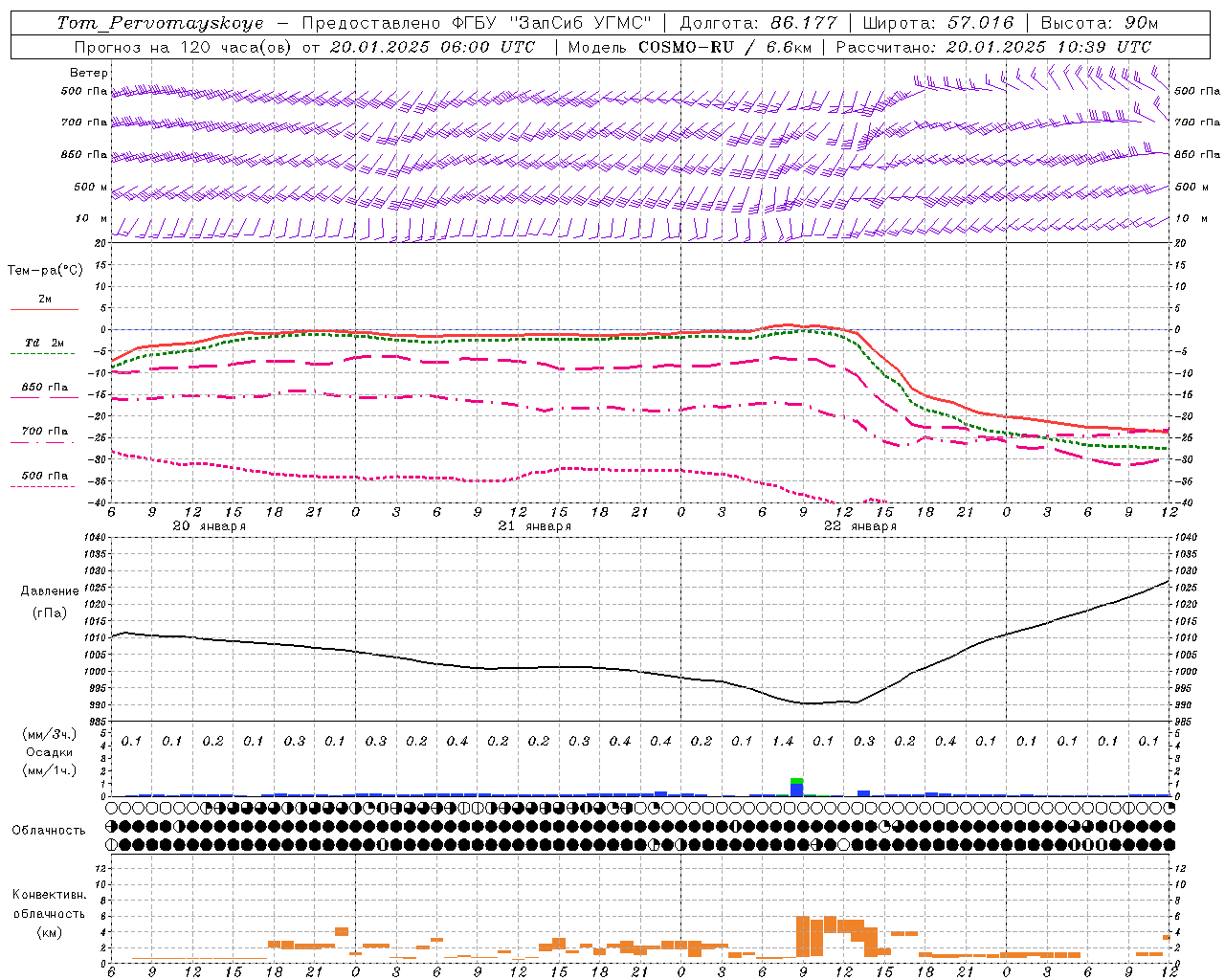This screenshot has height=980, width=1225.
Task: Click the date label 21 января
Action: point(535,526)
